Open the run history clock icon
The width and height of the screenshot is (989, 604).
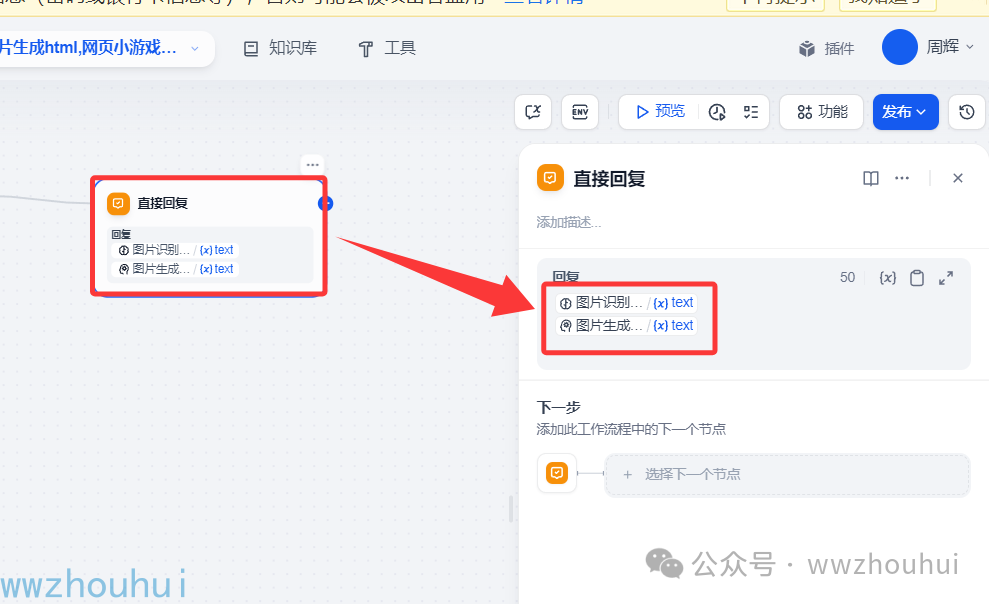click(x=717, y=112)
